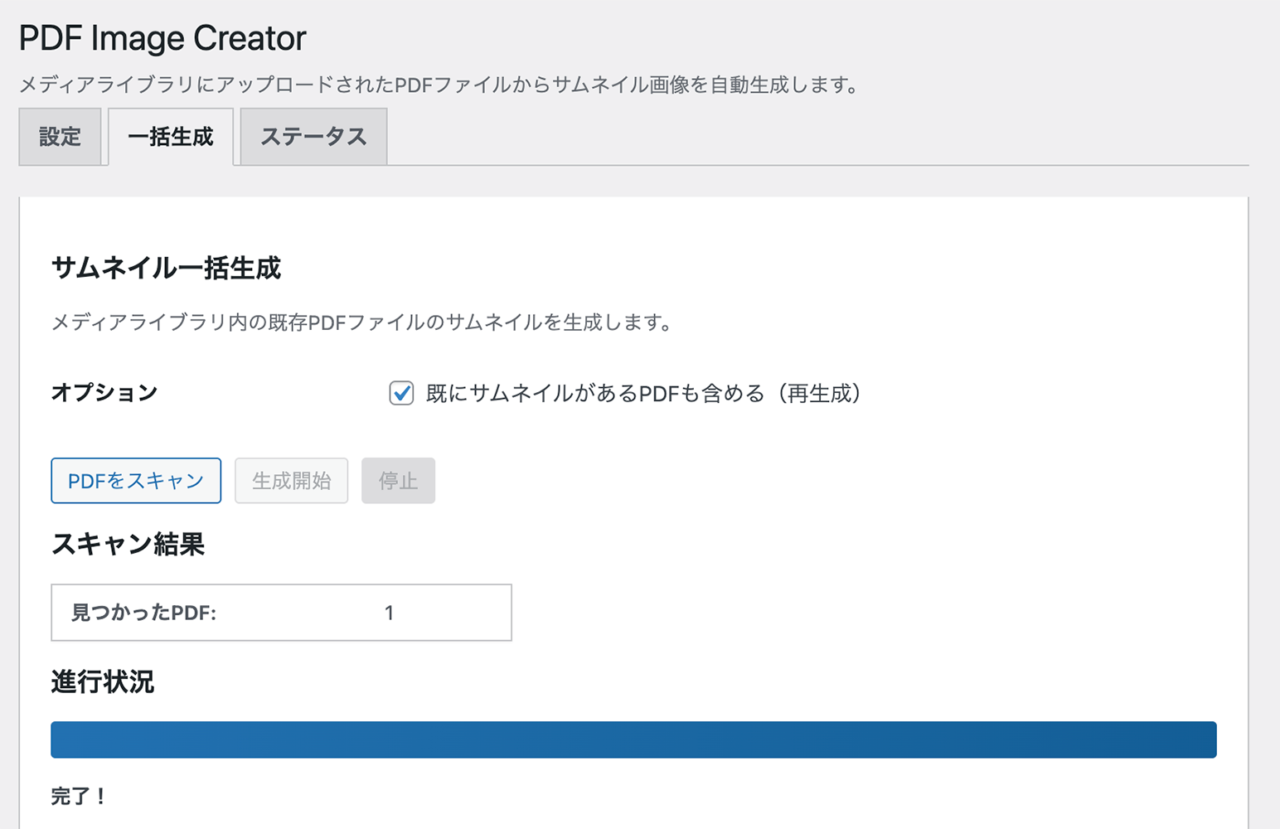Switch to the 設定 tab
Viewport: 1280px width, 829px height.
pyautogui.click(x=60, y=136)
